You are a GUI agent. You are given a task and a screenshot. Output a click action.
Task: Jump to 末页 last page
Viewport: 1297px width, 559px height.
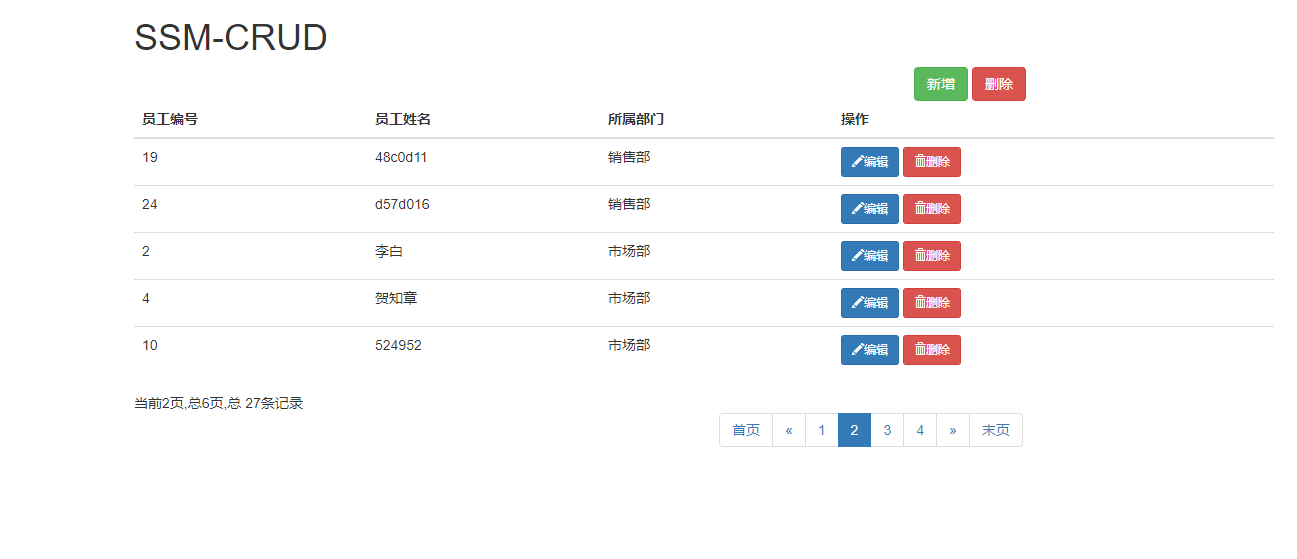996,430
